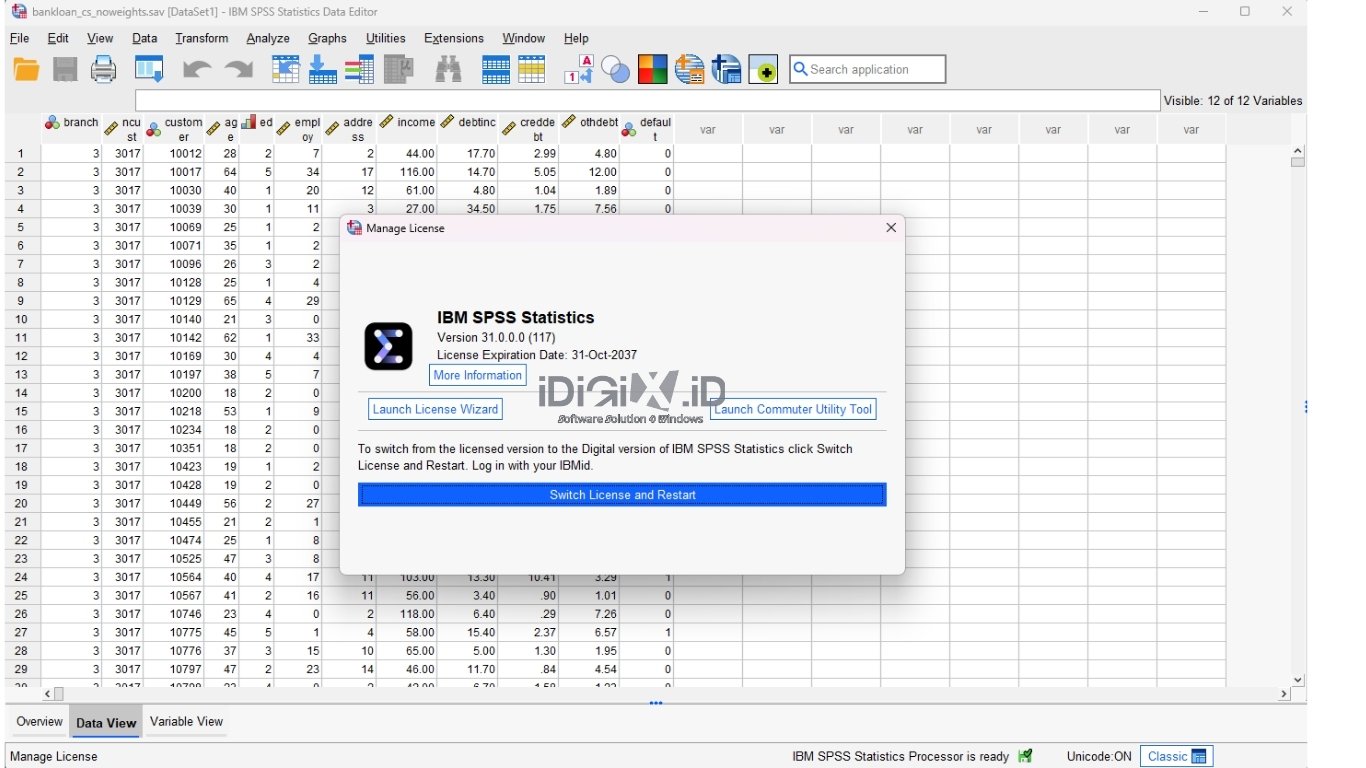
Task: Click the vertical scrollbar up arrow
Action: point(1298,152)
